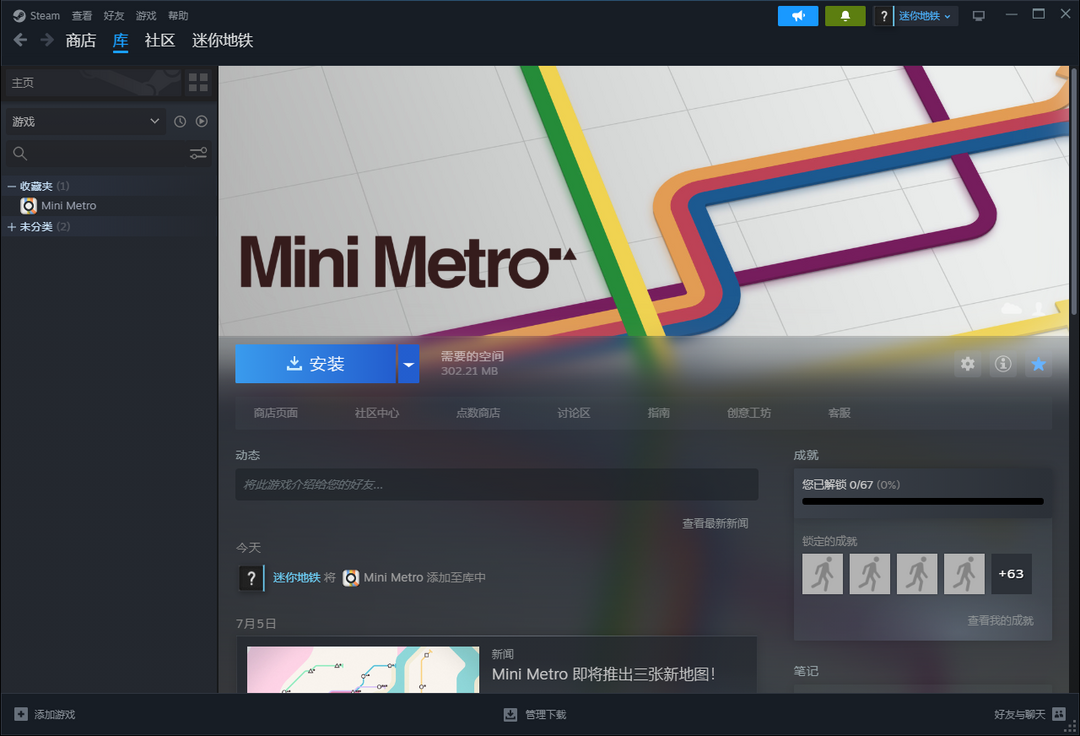Open the 讨论区 link
The image size is (1080, 736).
(x=574, y=413)
